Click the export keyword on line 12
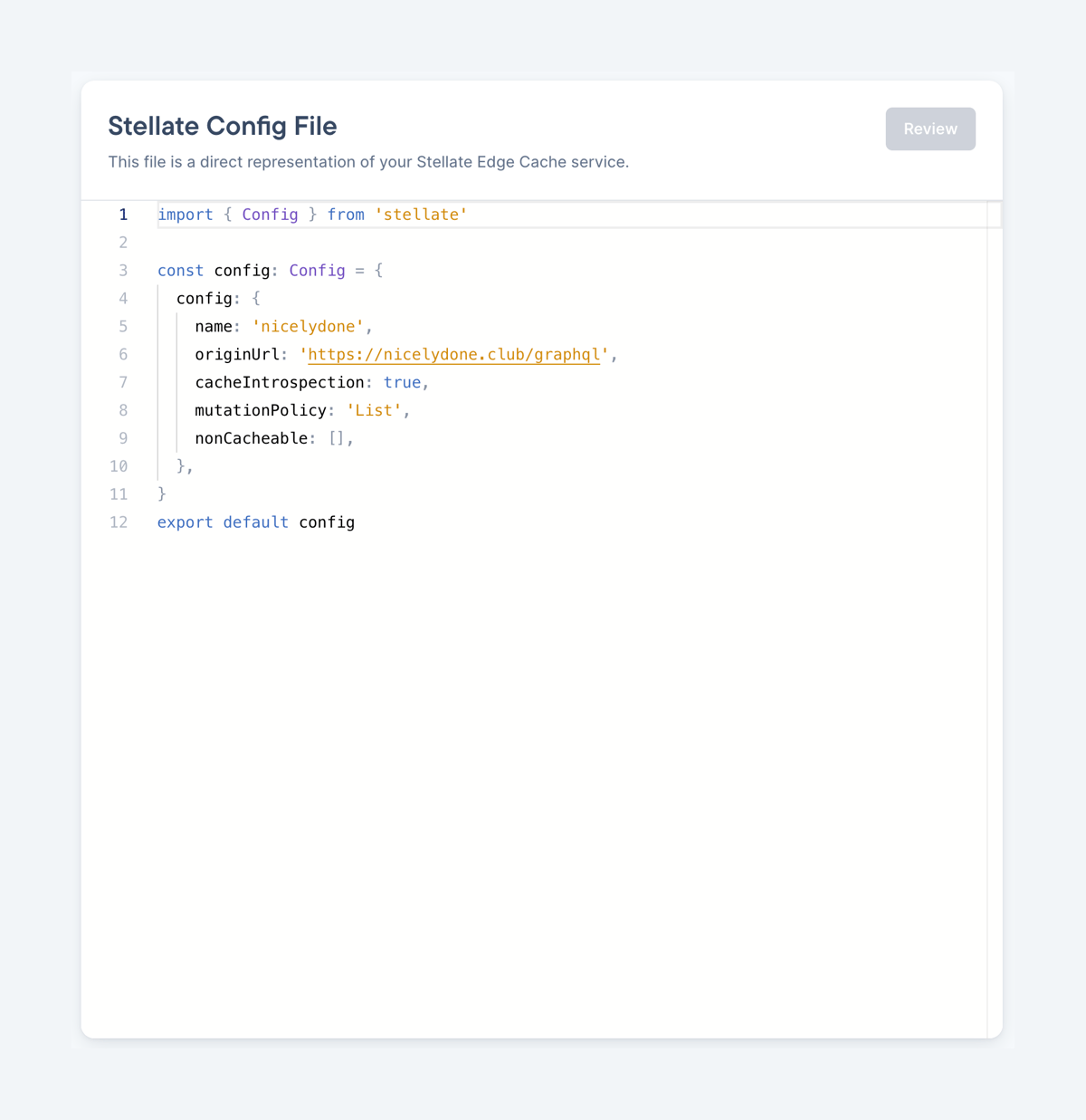 coord(185,522)
